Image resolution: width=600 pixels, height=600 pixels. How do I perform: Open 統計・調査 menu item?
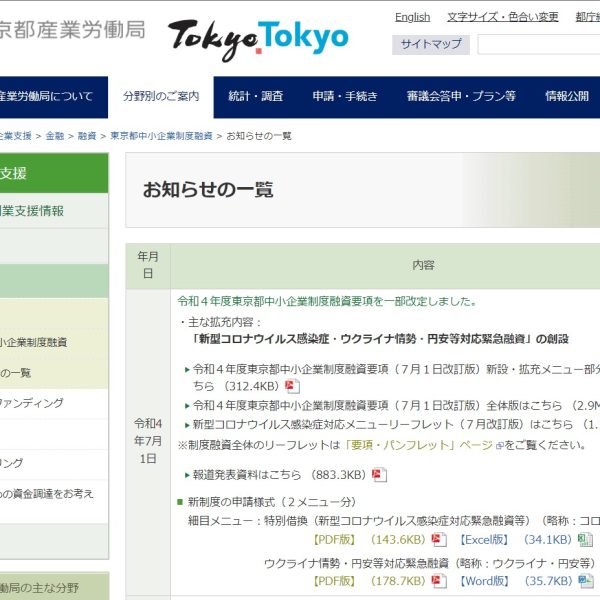coord(256,96)
